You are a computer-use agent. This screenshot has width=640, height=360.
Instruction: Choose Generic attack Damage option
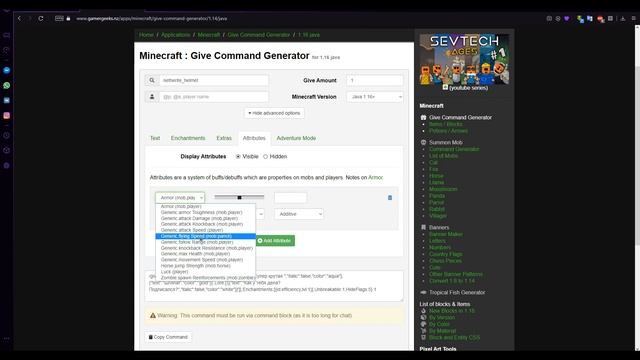click(x=205, y=218)
